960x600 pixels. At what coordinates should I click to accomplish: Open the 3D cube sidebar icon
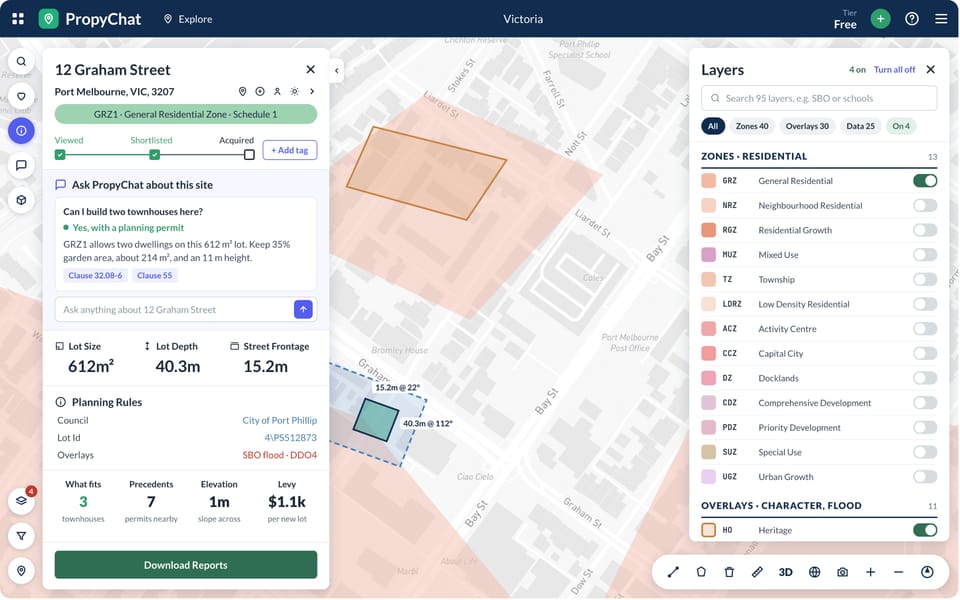21,200
